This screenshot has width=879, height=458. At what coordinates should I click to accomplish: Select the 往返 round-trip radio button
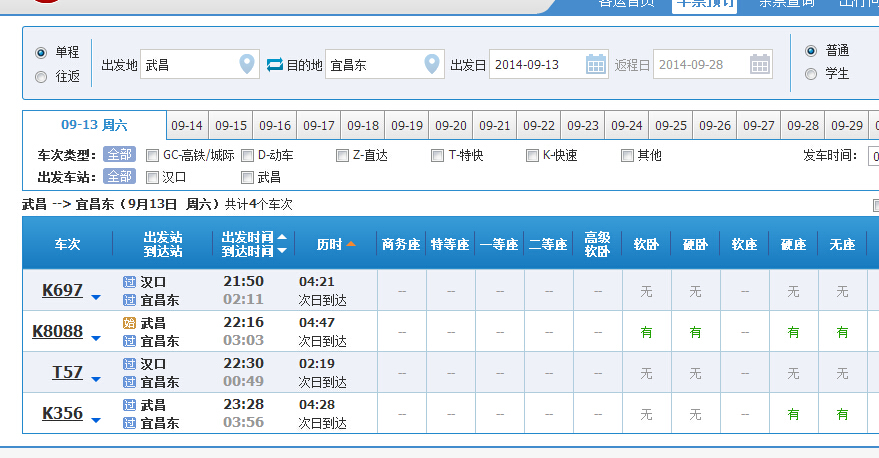pos(41,77)
